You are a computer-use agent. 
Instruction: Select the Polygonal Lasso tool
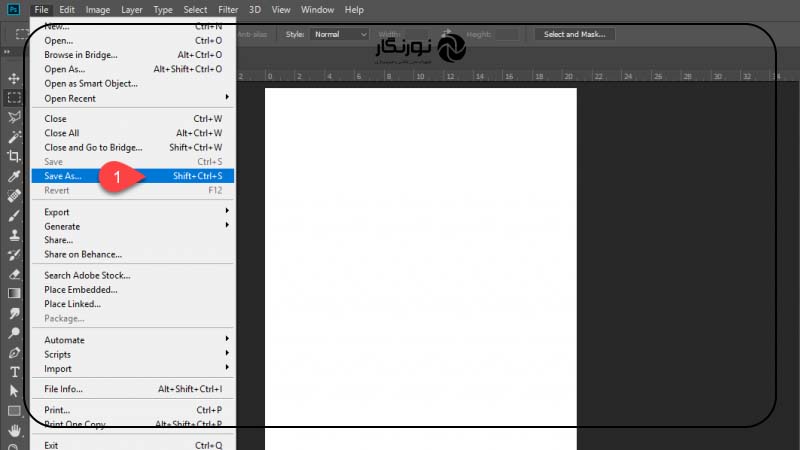point(14,117)
